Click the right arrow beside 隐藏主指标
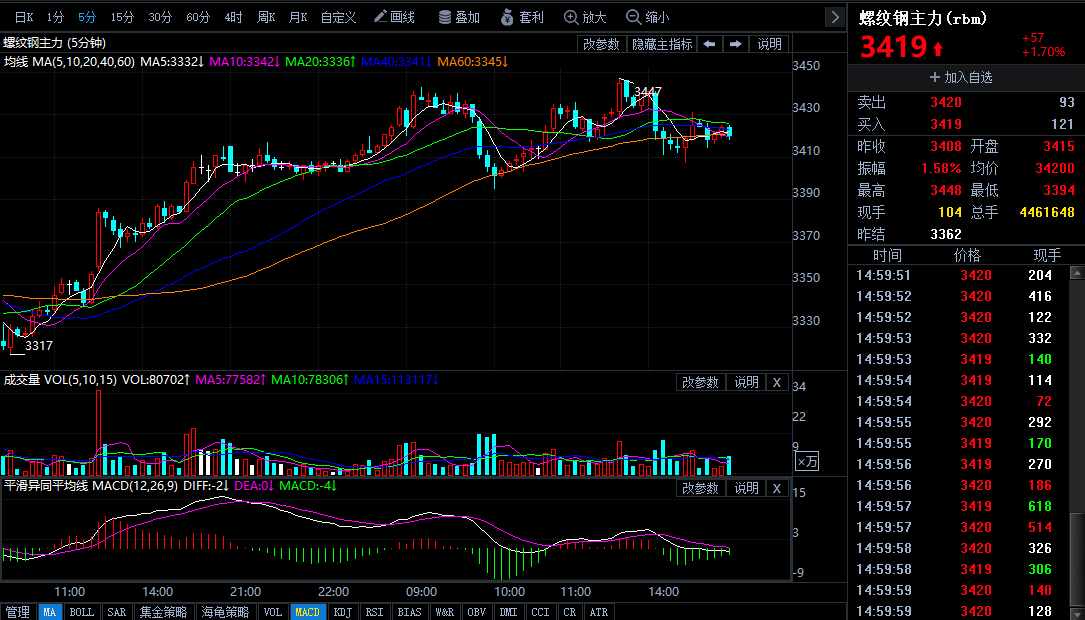The height and width of the screenshot is (620, 1085). coord(735,44)
